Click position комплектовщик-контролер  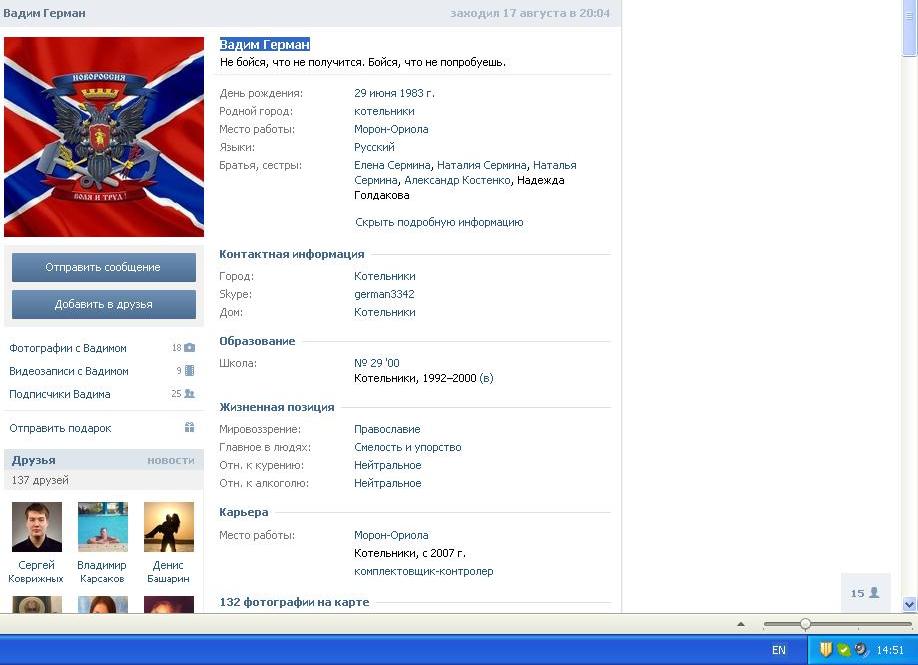[423, 571]
